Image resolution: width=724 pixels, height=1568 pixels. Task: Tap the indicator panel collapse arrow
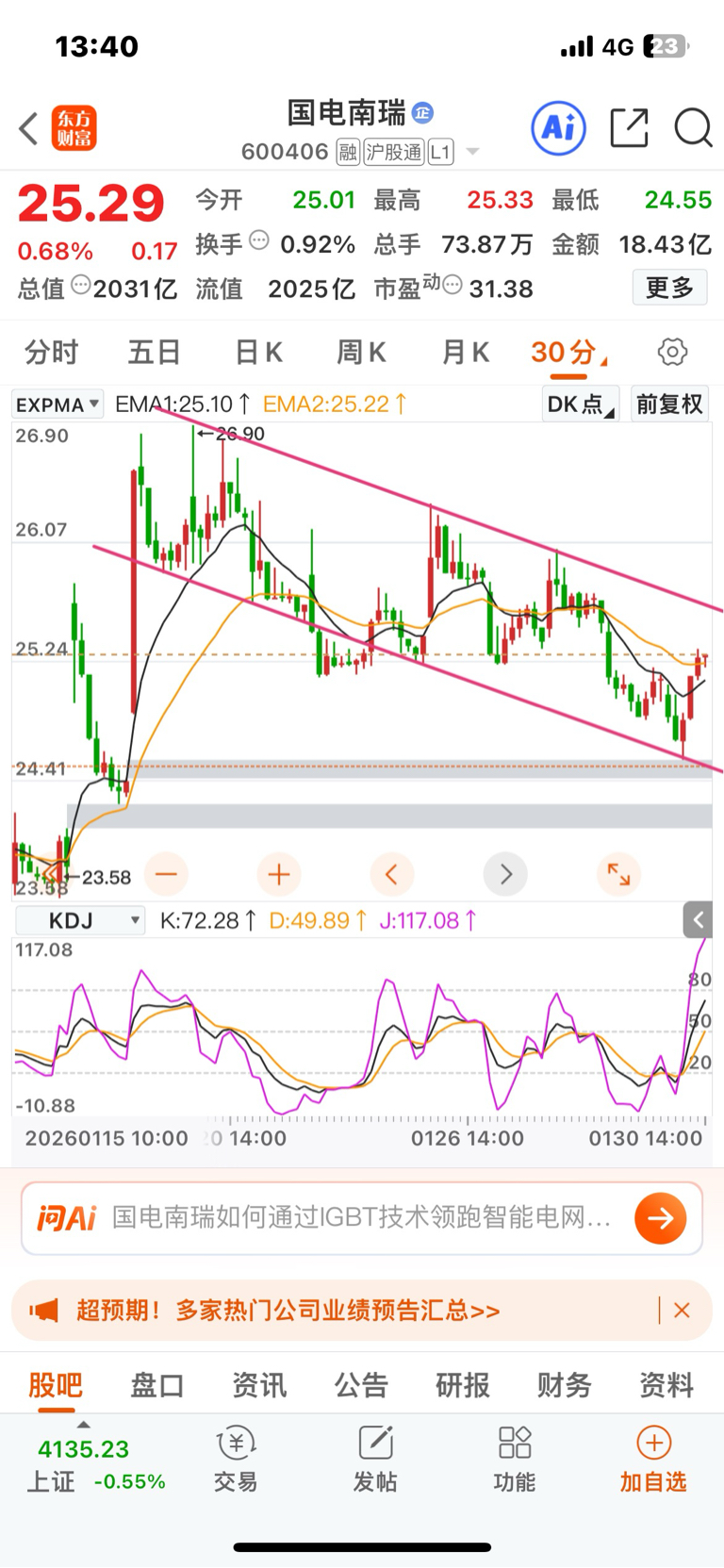(x=698, y=920)
